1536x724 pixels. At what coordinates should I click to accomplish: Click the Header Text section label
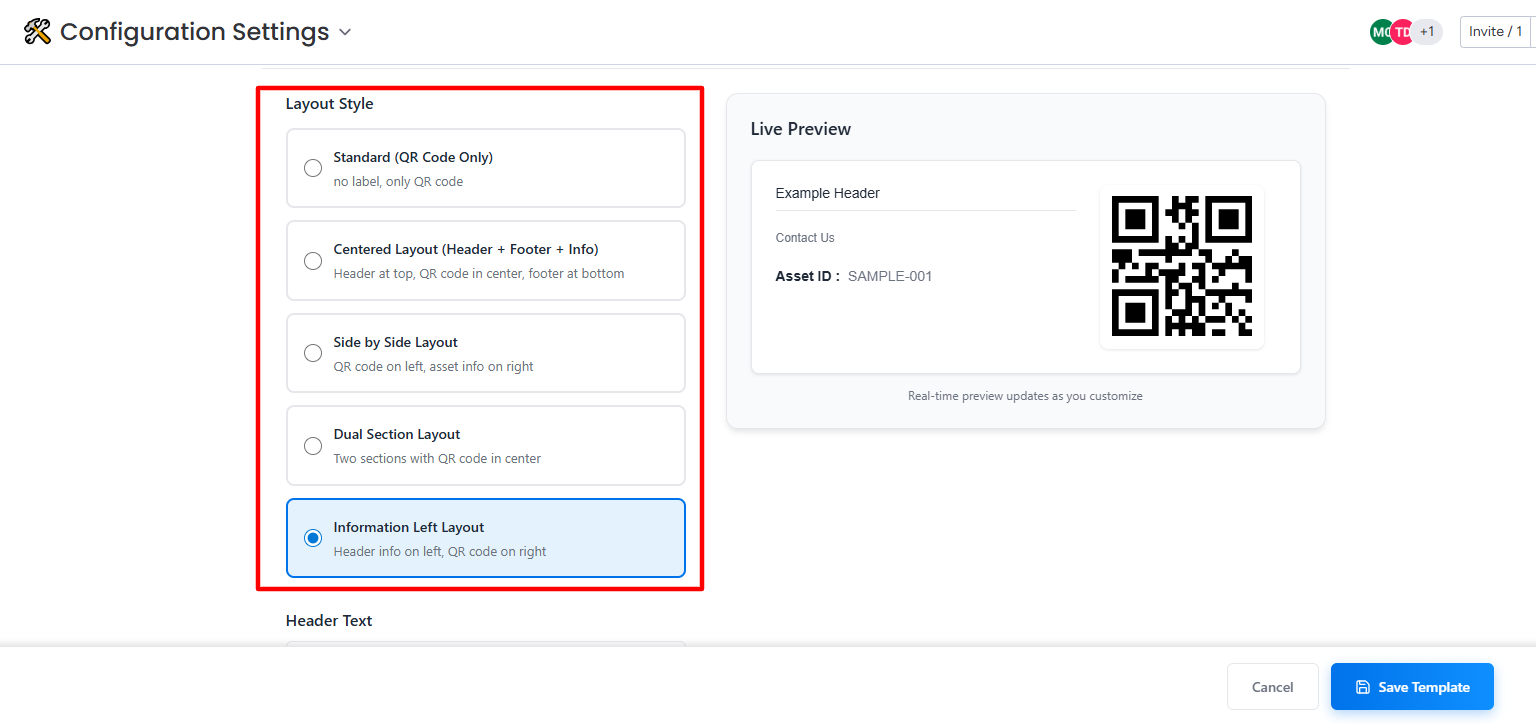click(x=329, y=621)
